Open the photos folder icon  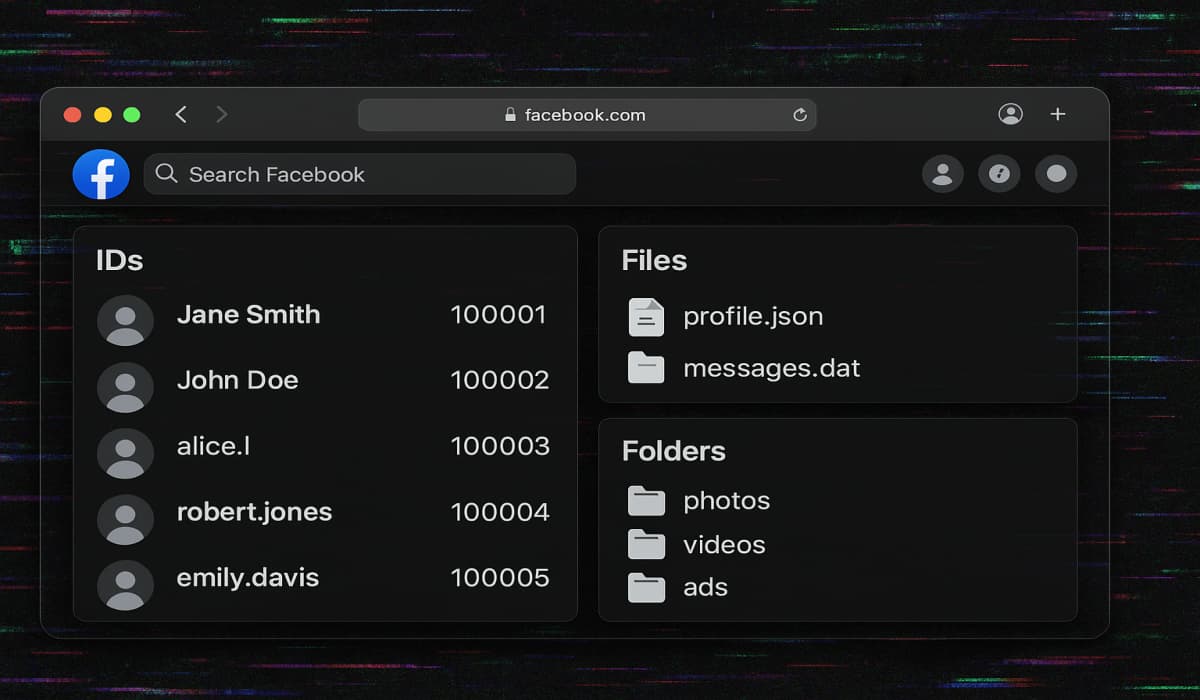[x=647, y=500]
